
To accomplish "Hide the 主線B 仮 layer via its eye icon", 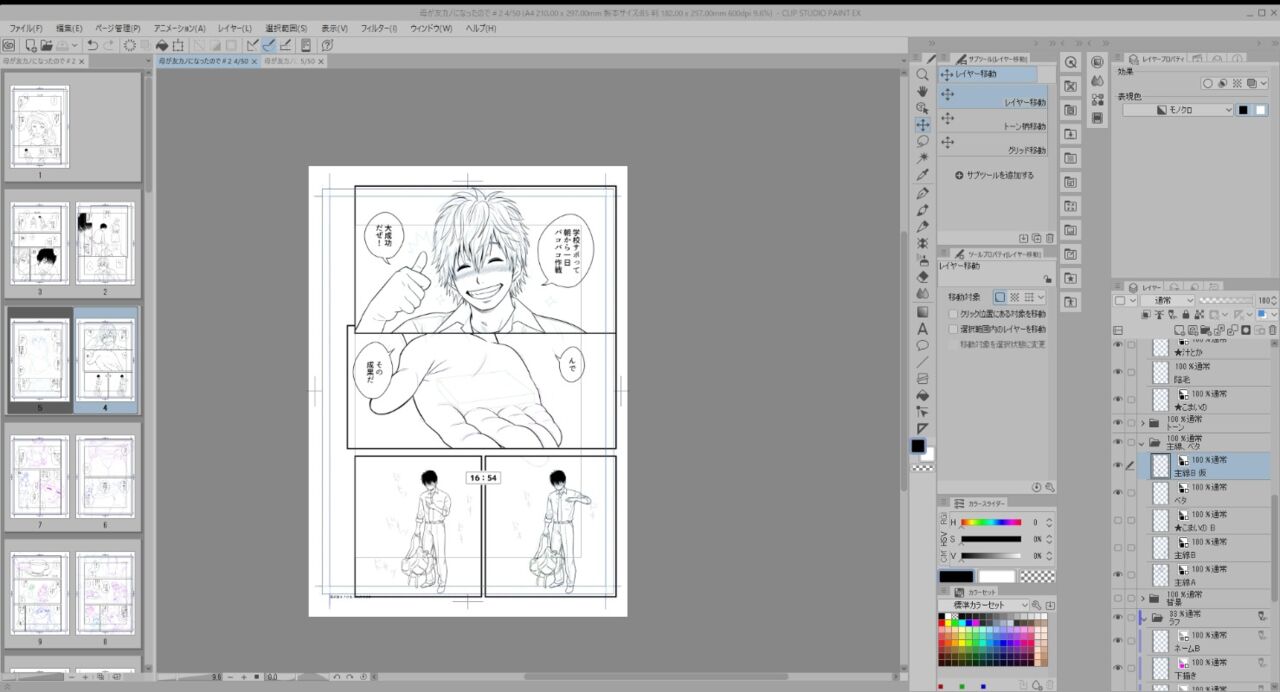I will click(1118, 465).
